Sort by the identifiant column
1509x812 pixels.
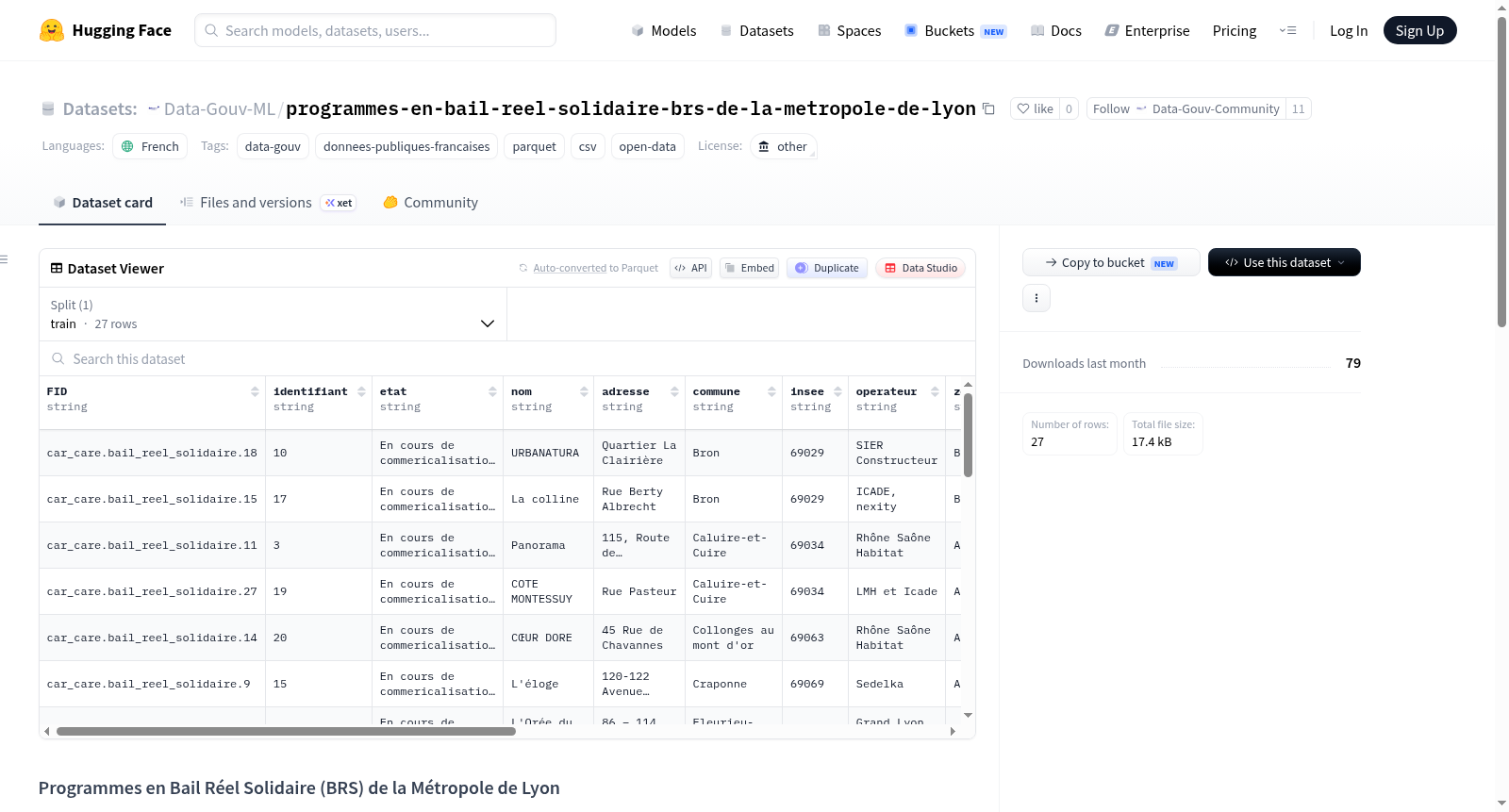pos(361,391)
